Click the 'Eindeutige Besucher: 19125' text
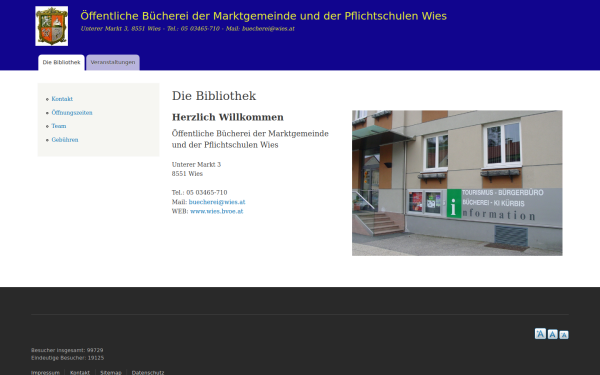This screenshot has height=375, width=600. tap(67, 358)
